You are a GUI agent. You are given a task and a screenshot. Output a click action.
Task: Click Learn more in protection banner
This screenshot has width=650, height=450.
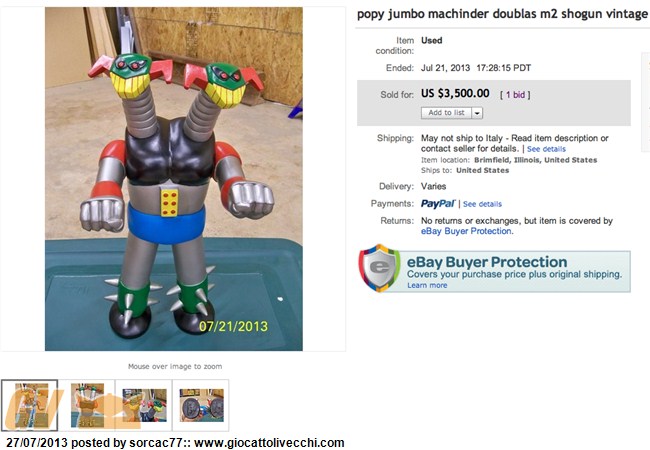[427, 285]
